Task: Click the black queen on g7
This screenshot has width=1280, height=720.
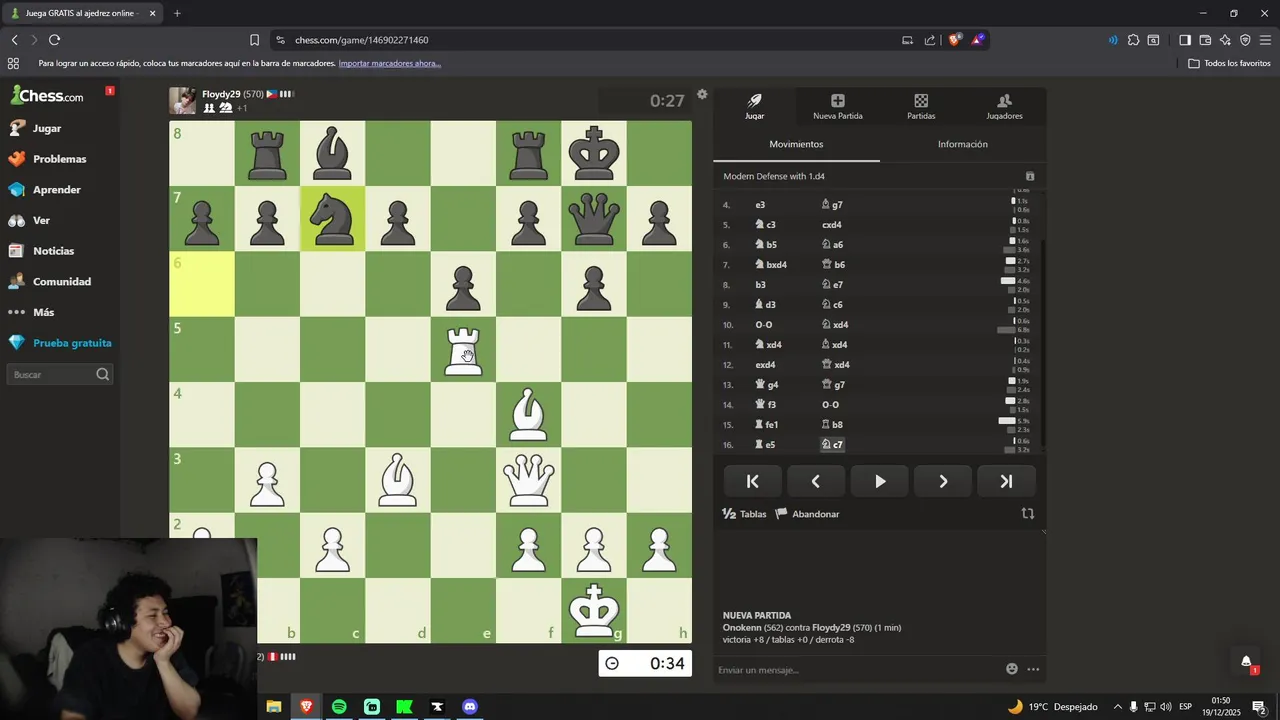Action: point(594,220)
